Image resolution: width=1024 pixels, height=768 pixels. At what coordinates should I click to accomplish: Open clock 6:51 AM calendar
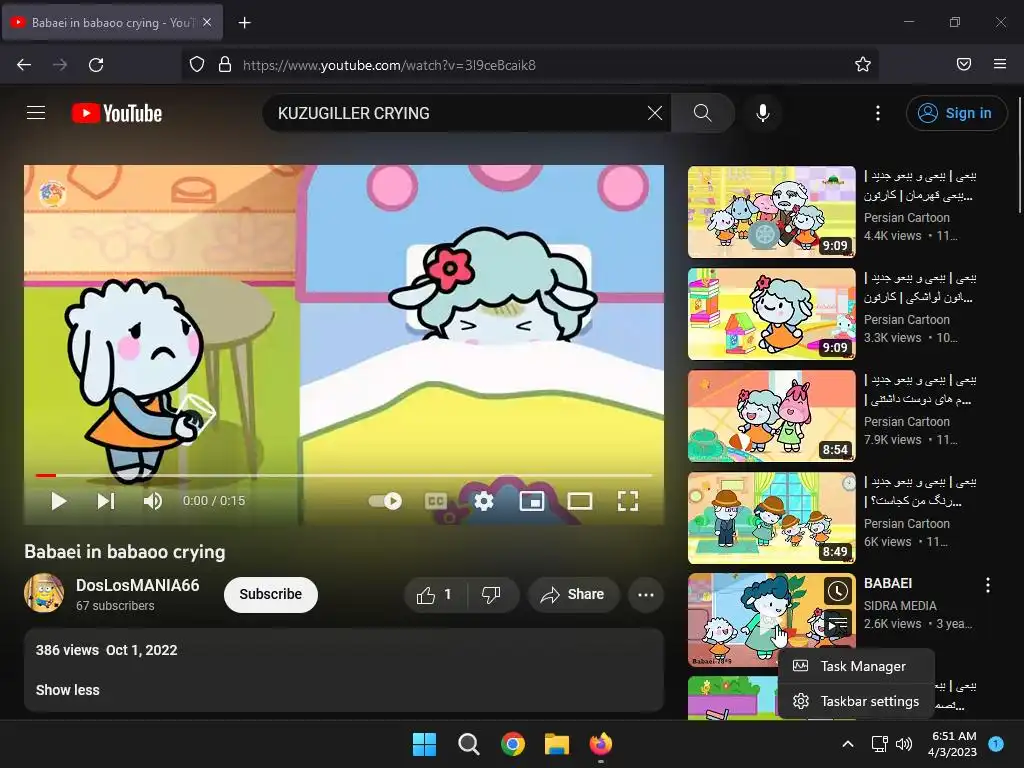click(x=952, y=744)
